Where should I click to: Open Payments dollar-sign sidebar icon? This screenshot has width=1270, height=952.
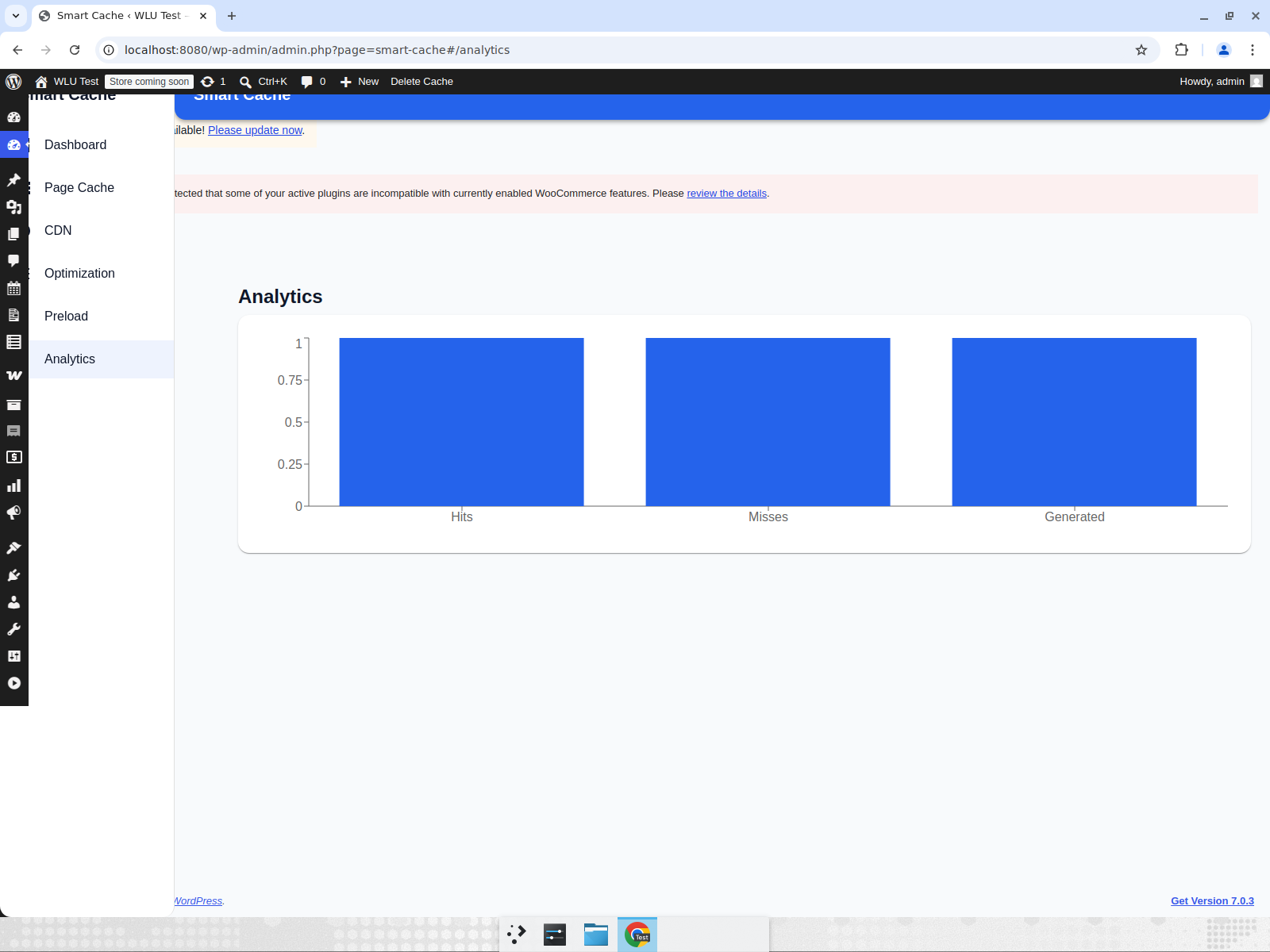tap(13, 458)
